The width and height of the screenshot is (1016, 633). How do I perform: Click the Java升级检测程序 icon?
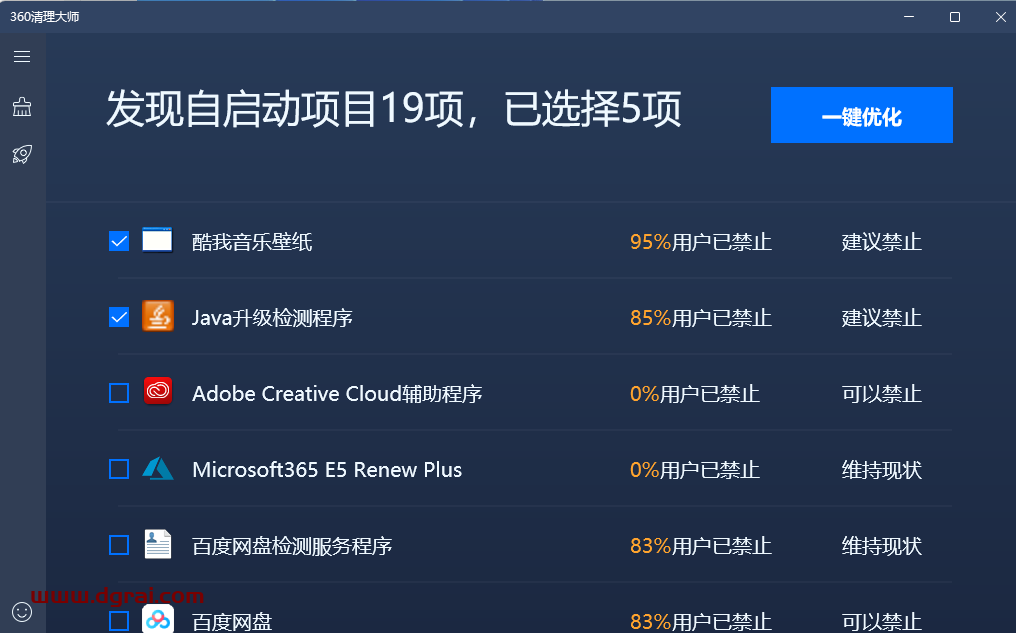click(157, 316)
